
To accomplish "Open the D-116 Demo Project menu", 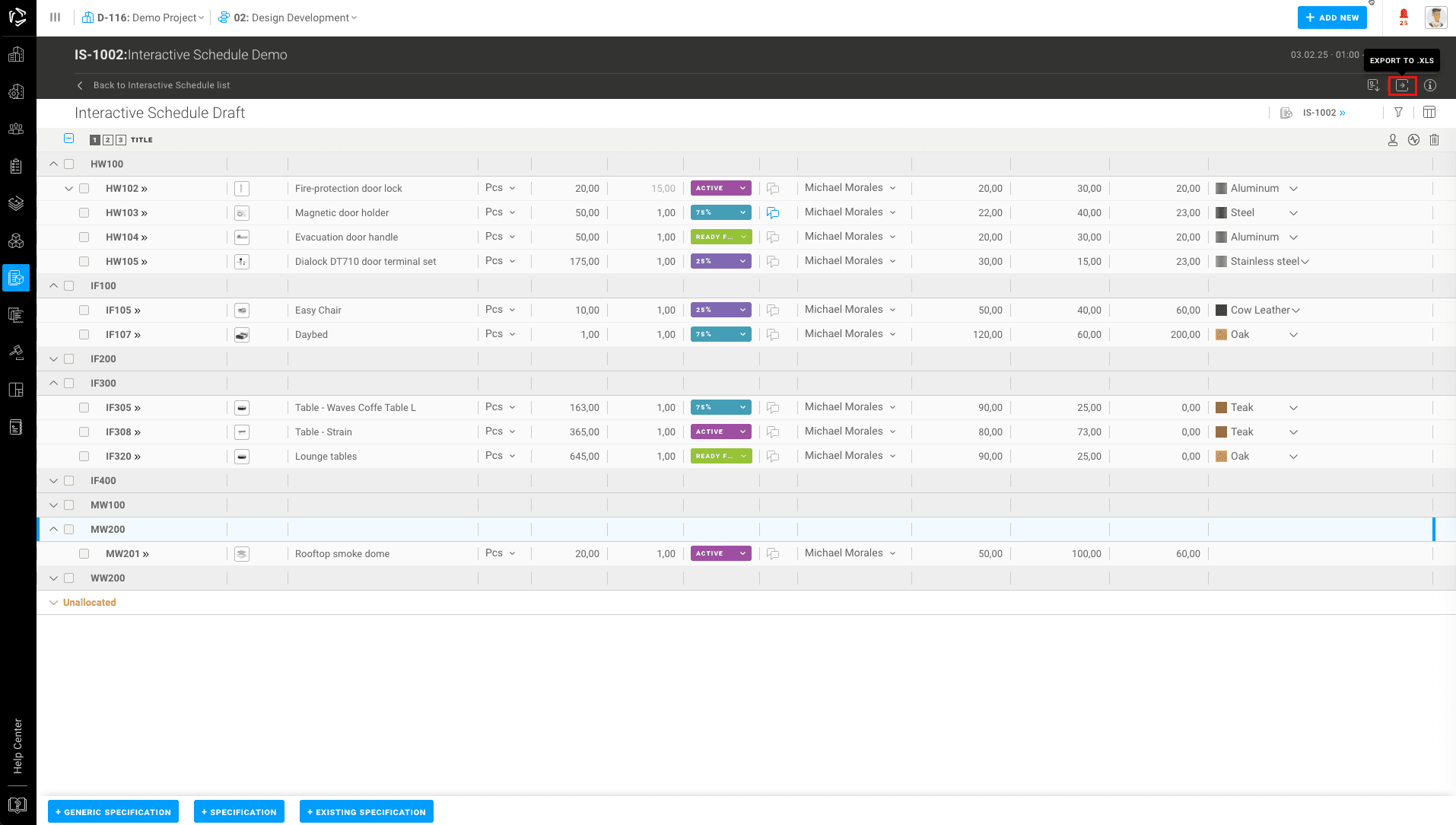I will point(143,18).
